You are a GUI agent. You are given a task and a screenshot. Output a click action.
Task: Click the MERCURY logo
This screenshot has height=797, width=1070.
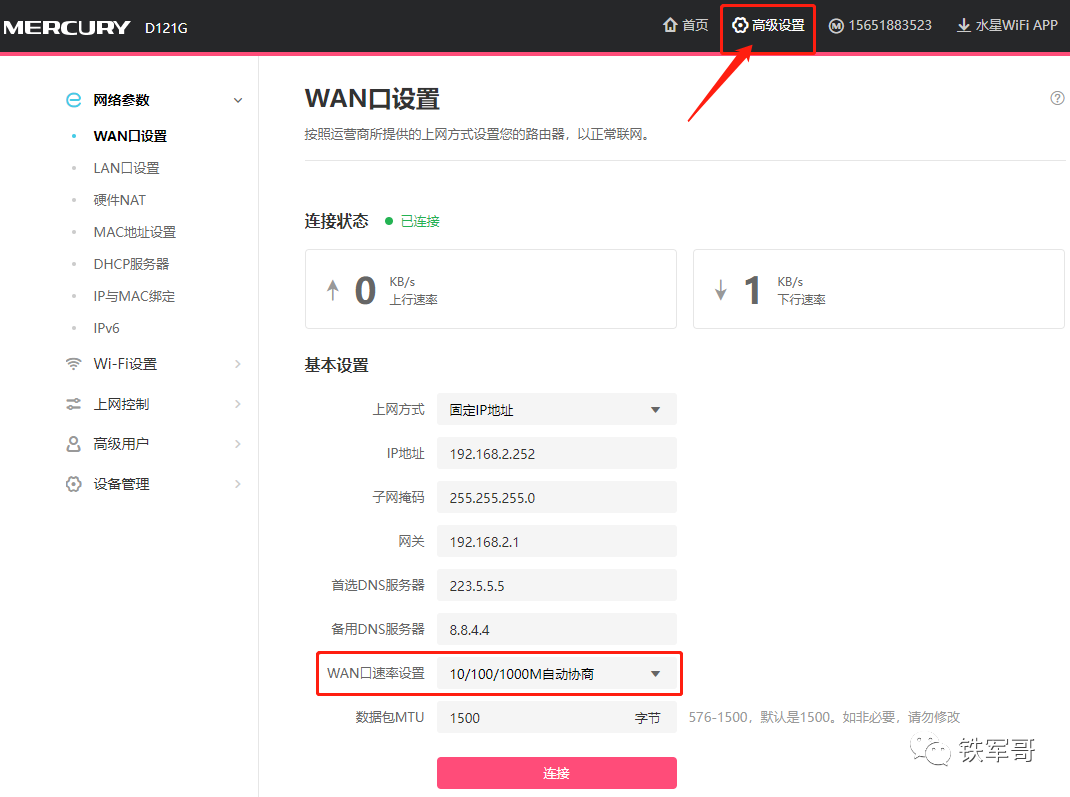(66, 27)
